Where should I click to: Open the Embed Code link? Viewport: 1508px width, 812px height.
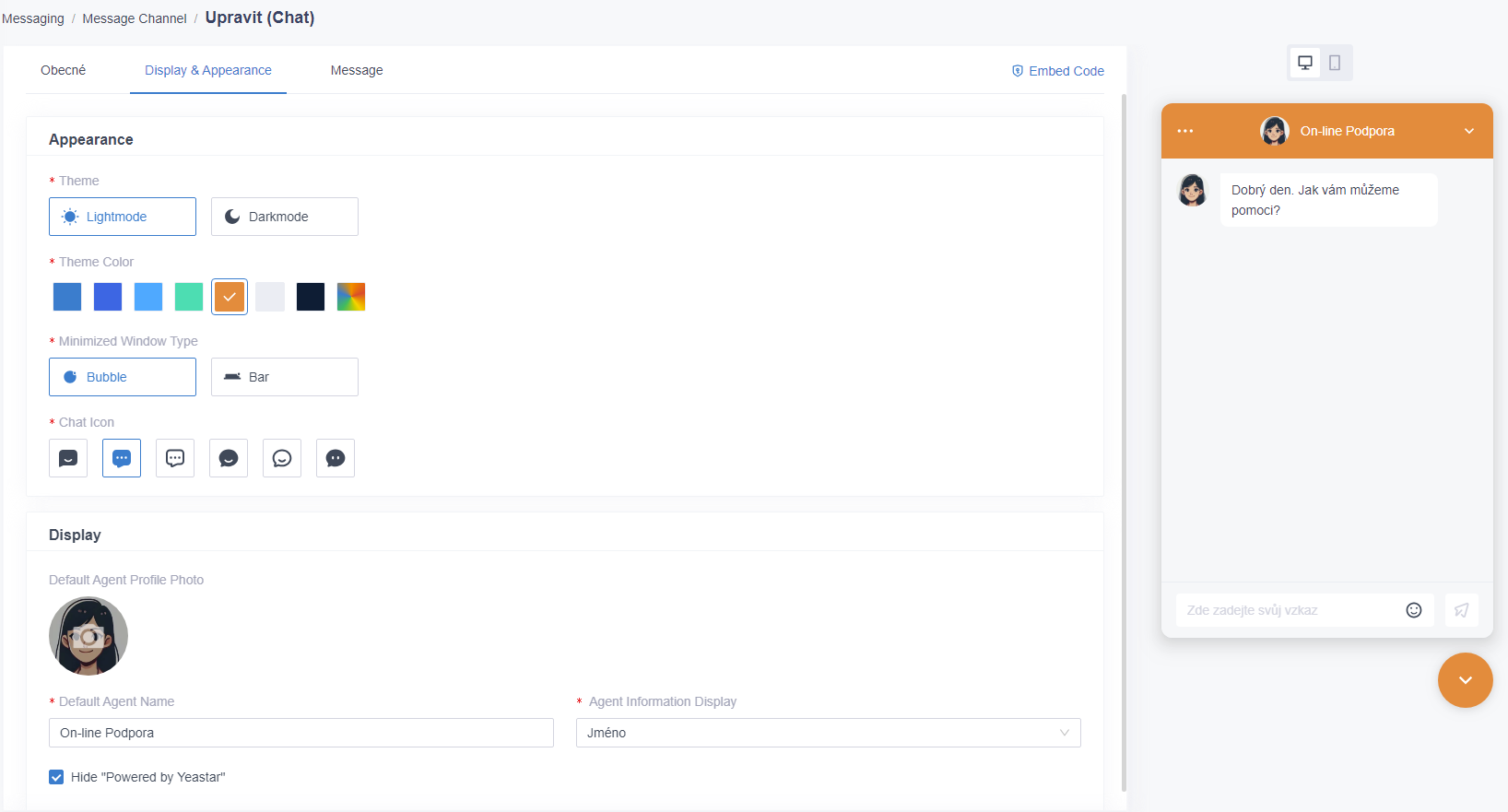1057,71
